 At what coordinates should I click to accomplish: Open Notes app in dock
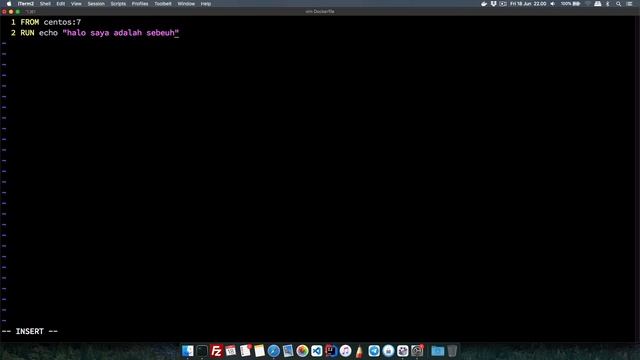pyautogui.click(x=259, y=351)
